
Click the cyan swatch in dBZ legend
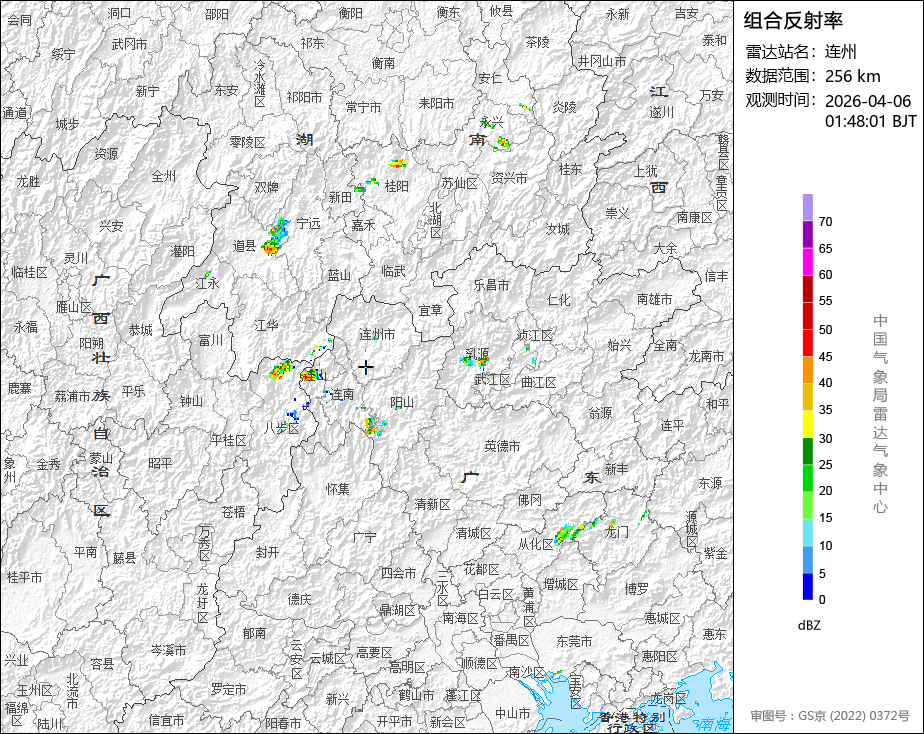(807, 533)
